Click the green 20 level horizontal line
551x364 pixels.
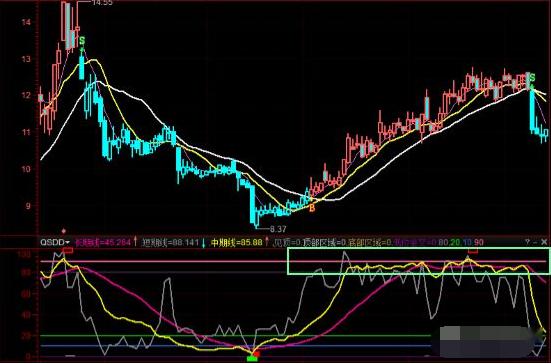click(x=235, y=336)
